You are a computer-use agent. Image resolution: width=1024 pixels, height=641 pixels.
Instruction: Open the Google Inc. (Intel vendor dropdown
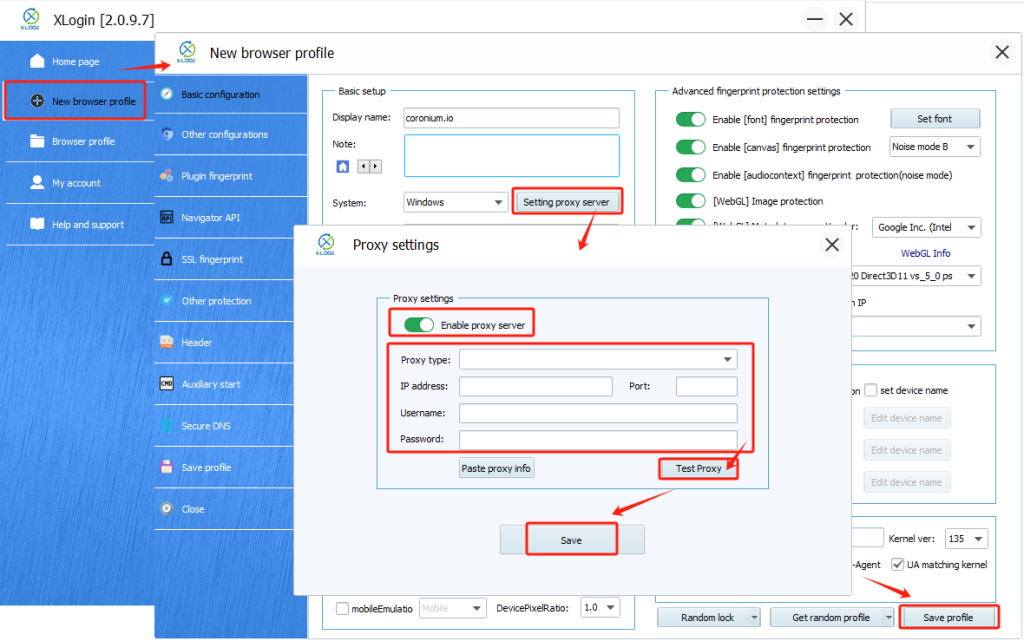pos(926,227)
